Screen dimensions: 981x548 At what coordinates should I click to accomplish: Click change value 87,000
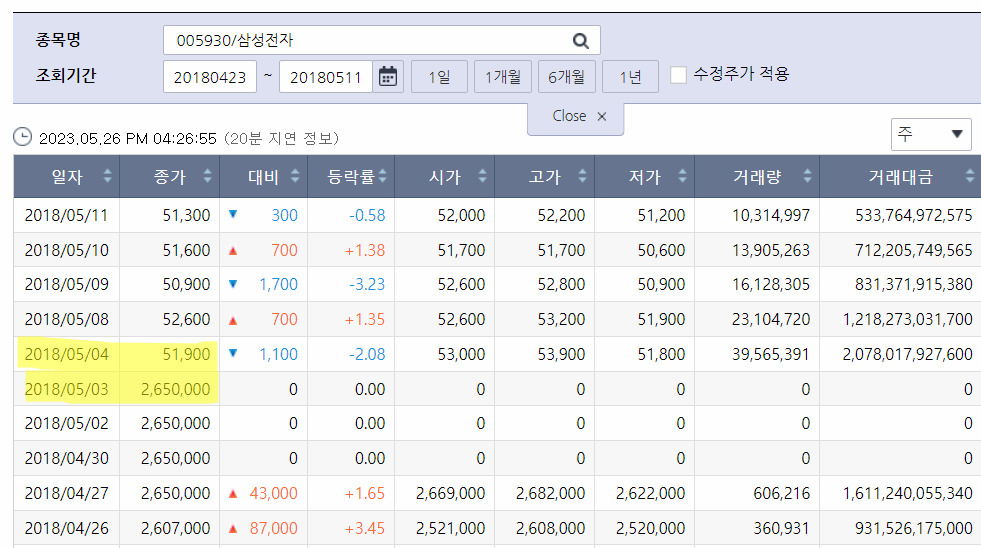[273, 529]
